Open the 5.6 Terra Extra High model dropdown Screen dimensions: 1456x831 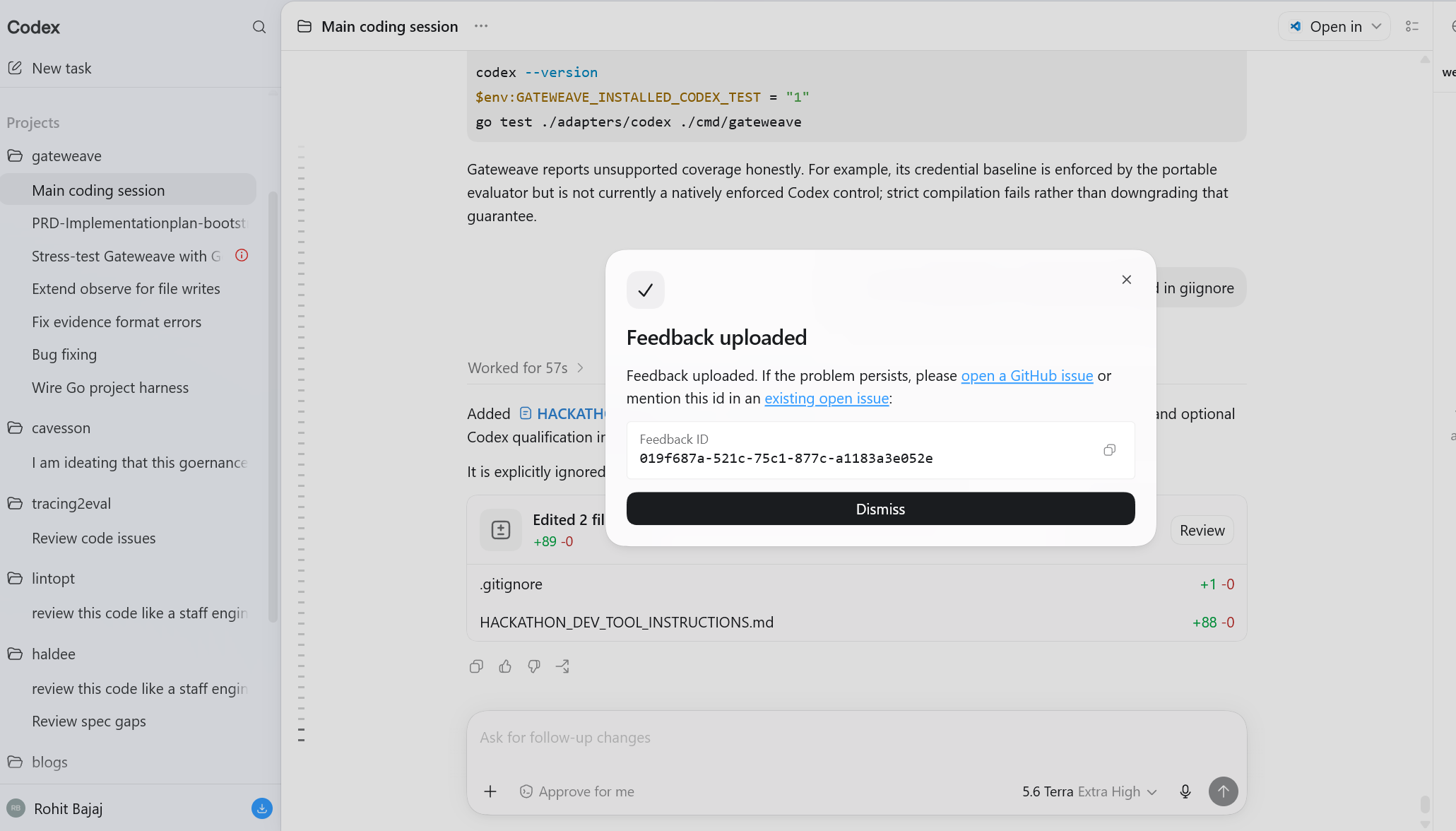1089,791
